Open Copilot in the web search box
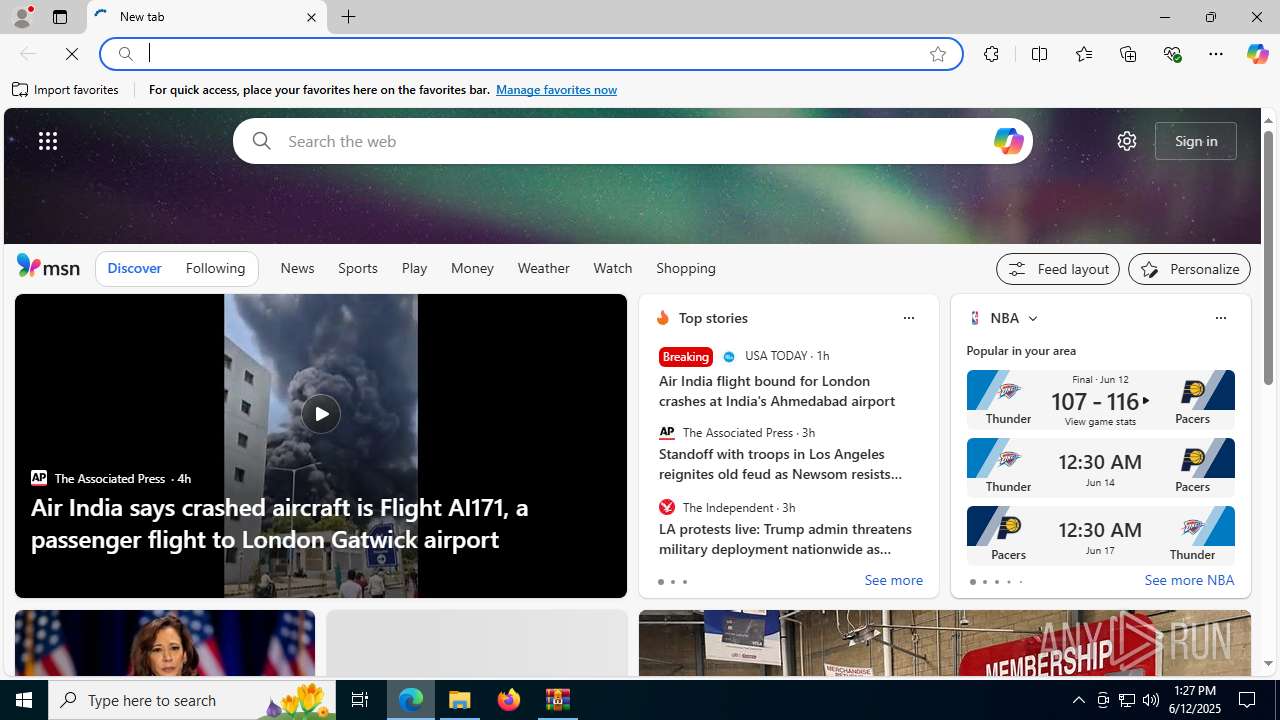This screenshot has width=1280, height=720. tap(1008, 141)
